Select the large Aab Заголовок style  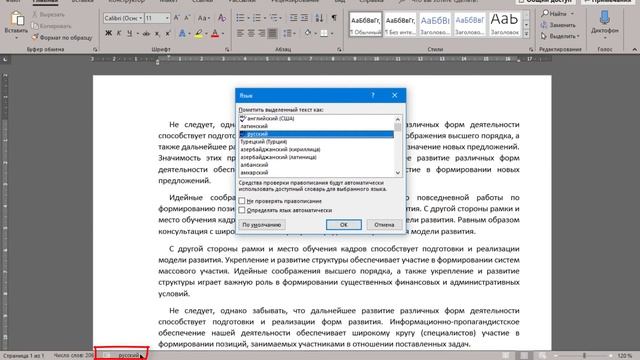pyautogui.click(x=504, y=24)
